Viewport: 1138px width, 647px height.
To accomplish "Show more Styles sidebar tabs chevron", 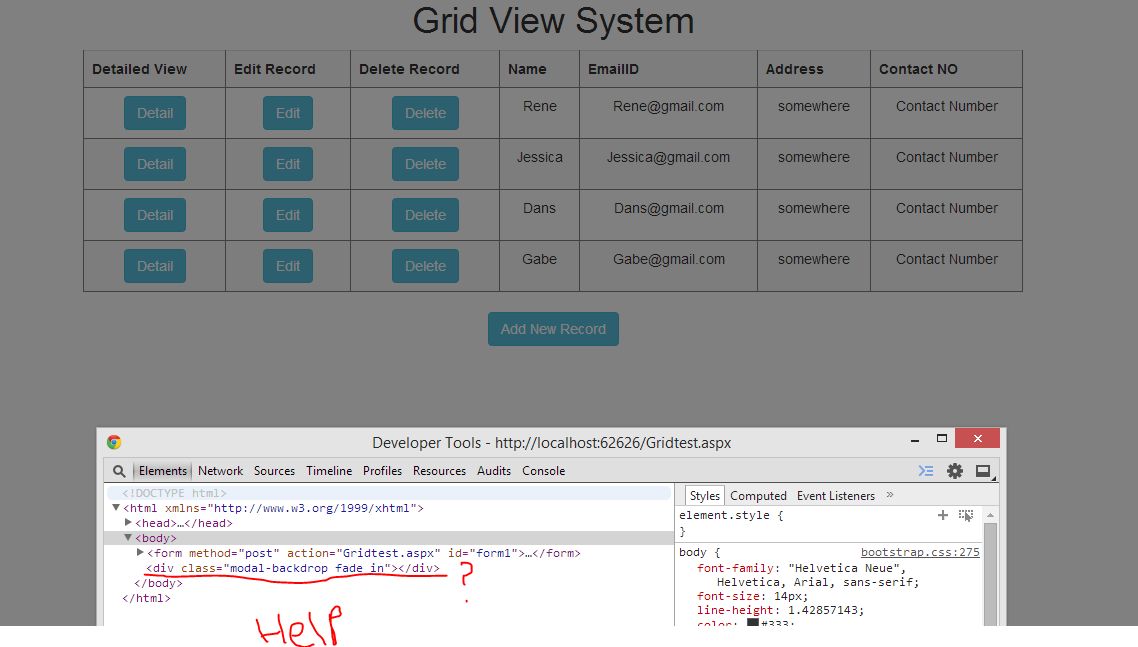I will pos(890,495).
